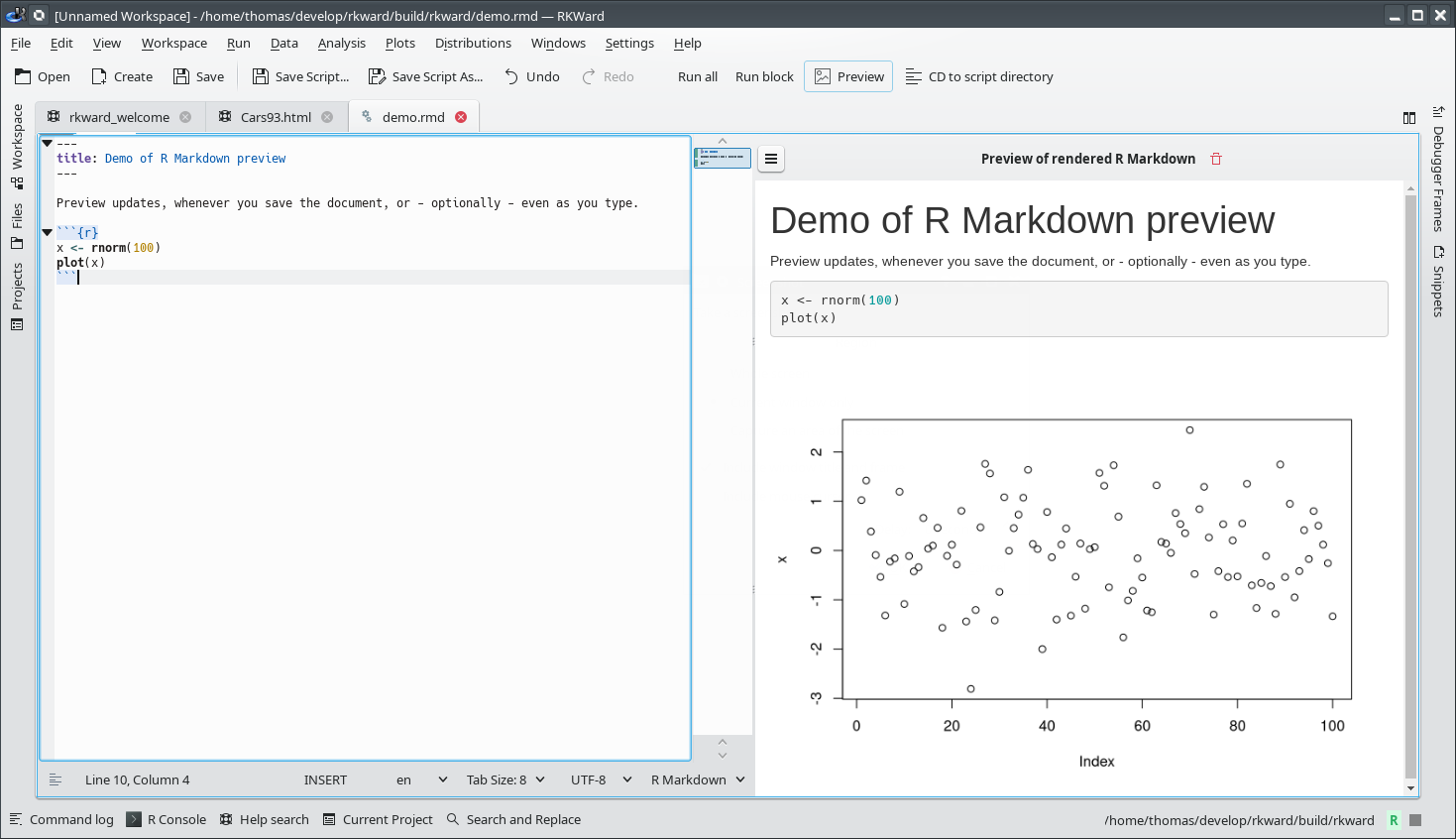Open the R Markdown syntax mode dropdown

(x=698, y=779)
